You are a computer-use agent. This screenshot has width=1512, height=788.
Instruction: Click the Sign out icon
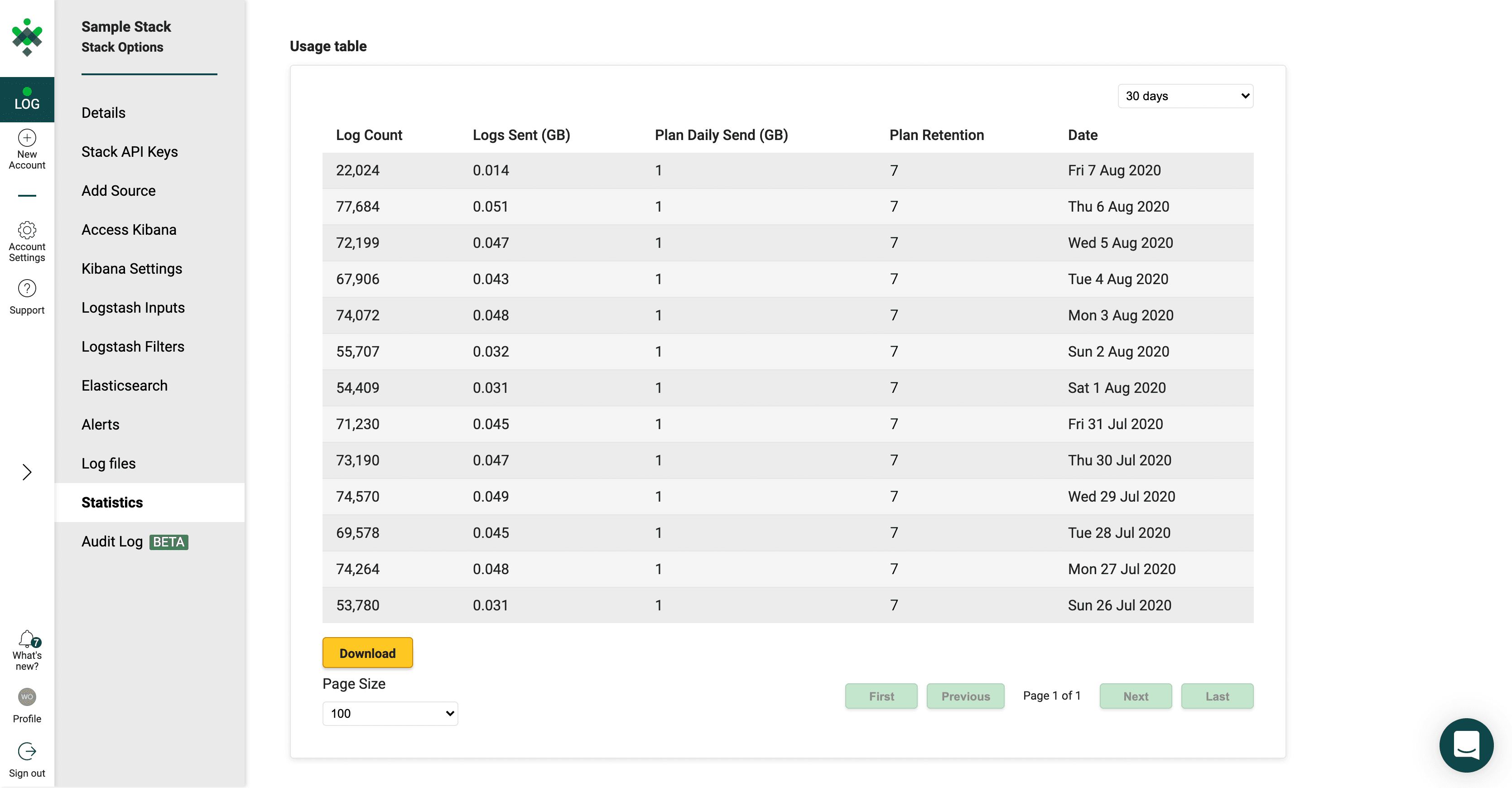pos(27,751)
